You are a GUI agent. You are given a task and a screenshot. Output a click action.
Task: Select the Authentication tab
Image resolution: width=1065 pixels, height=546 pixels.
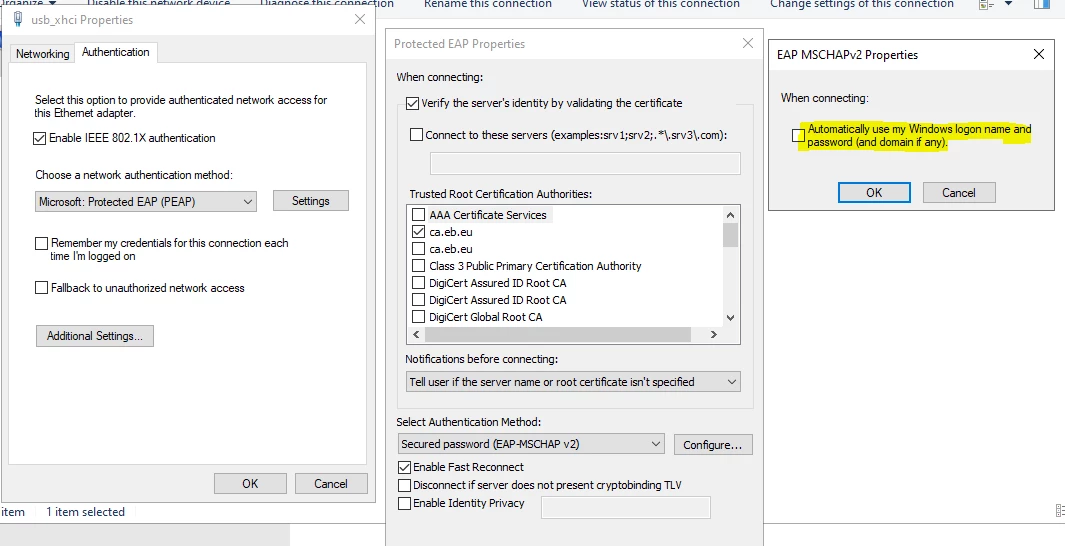click(x=116, y=52)
